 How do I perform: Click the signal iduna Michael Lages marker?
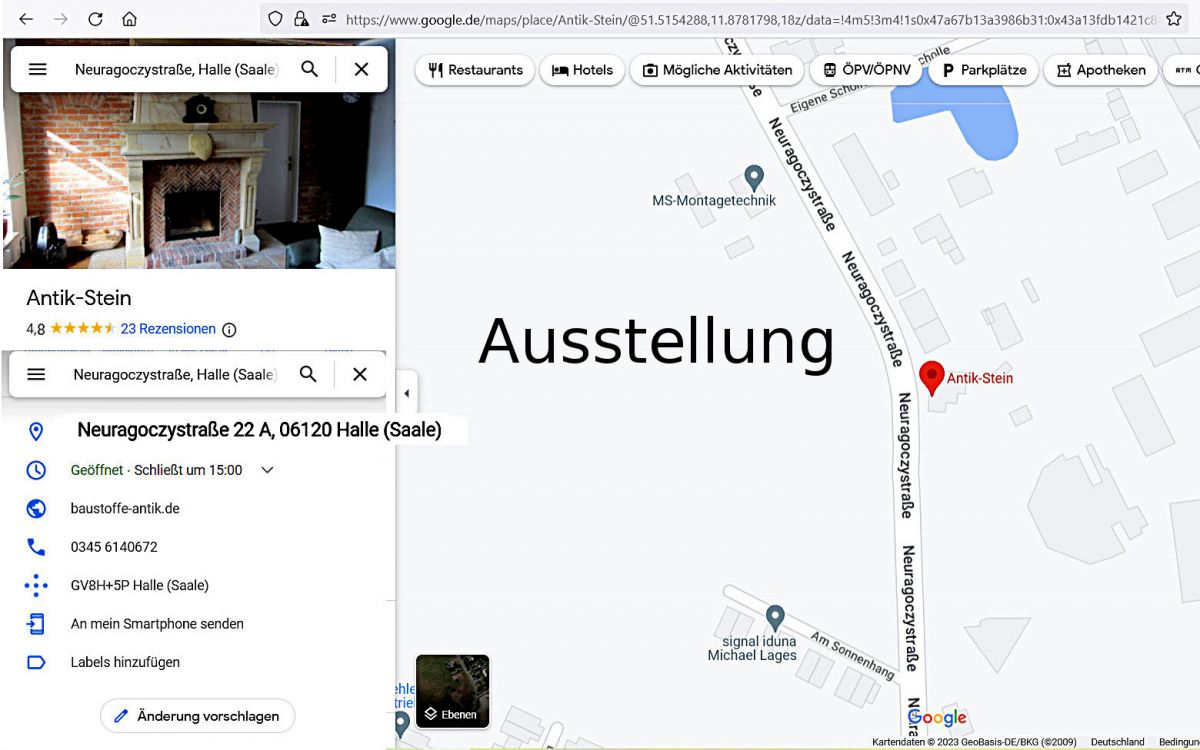(774, 618)
